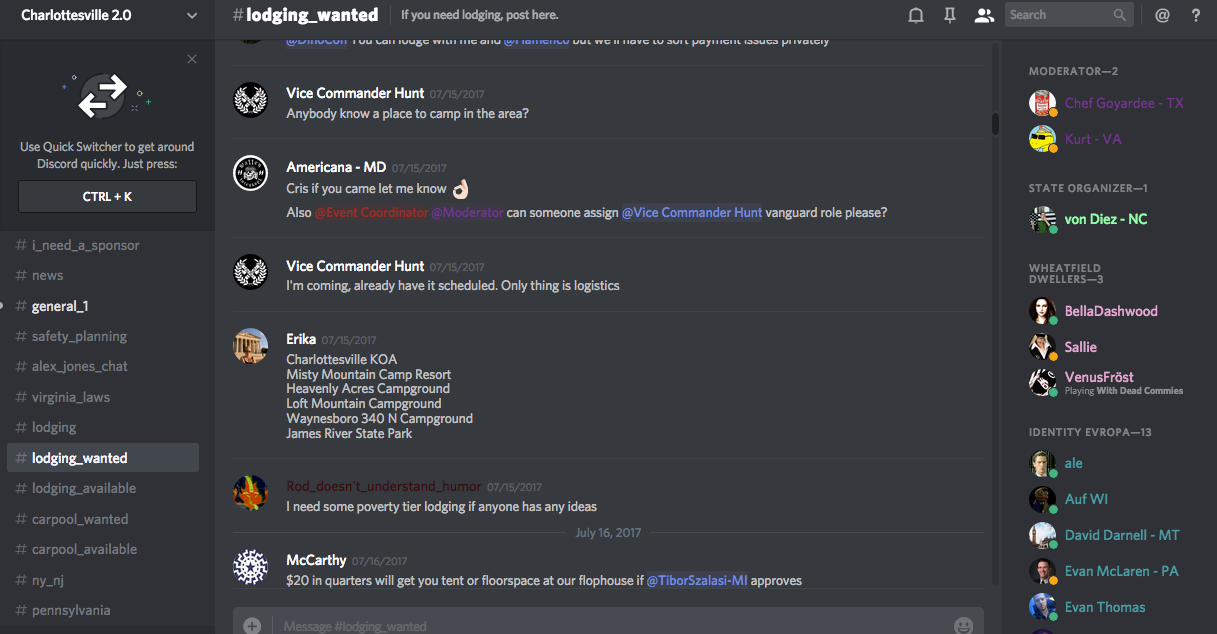Screen dimensions: 1217x634
Task: Open recent mentions
Action: (1162, 15)
